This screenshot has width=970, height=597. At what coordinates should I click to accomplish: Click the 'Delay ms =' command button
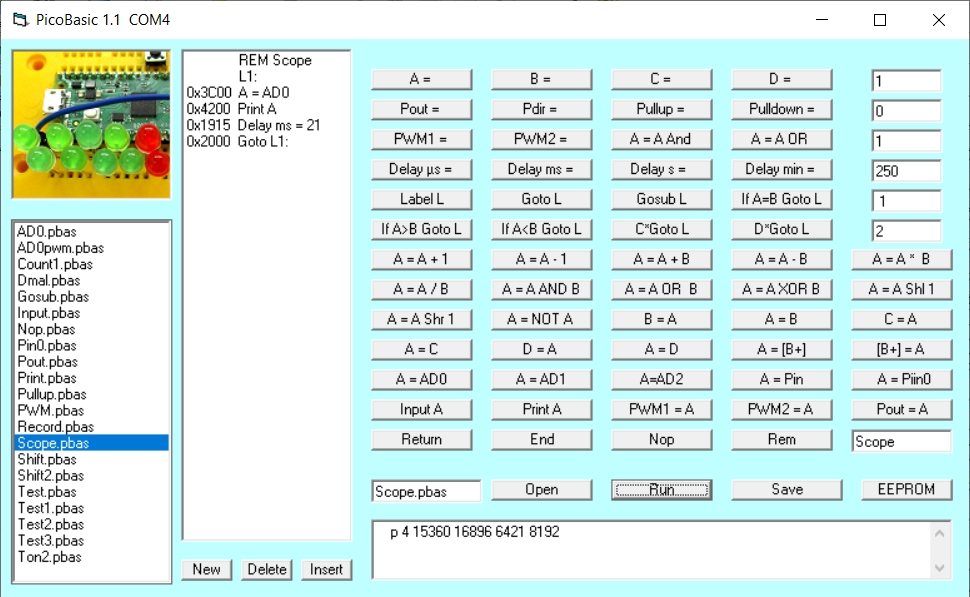541,169
